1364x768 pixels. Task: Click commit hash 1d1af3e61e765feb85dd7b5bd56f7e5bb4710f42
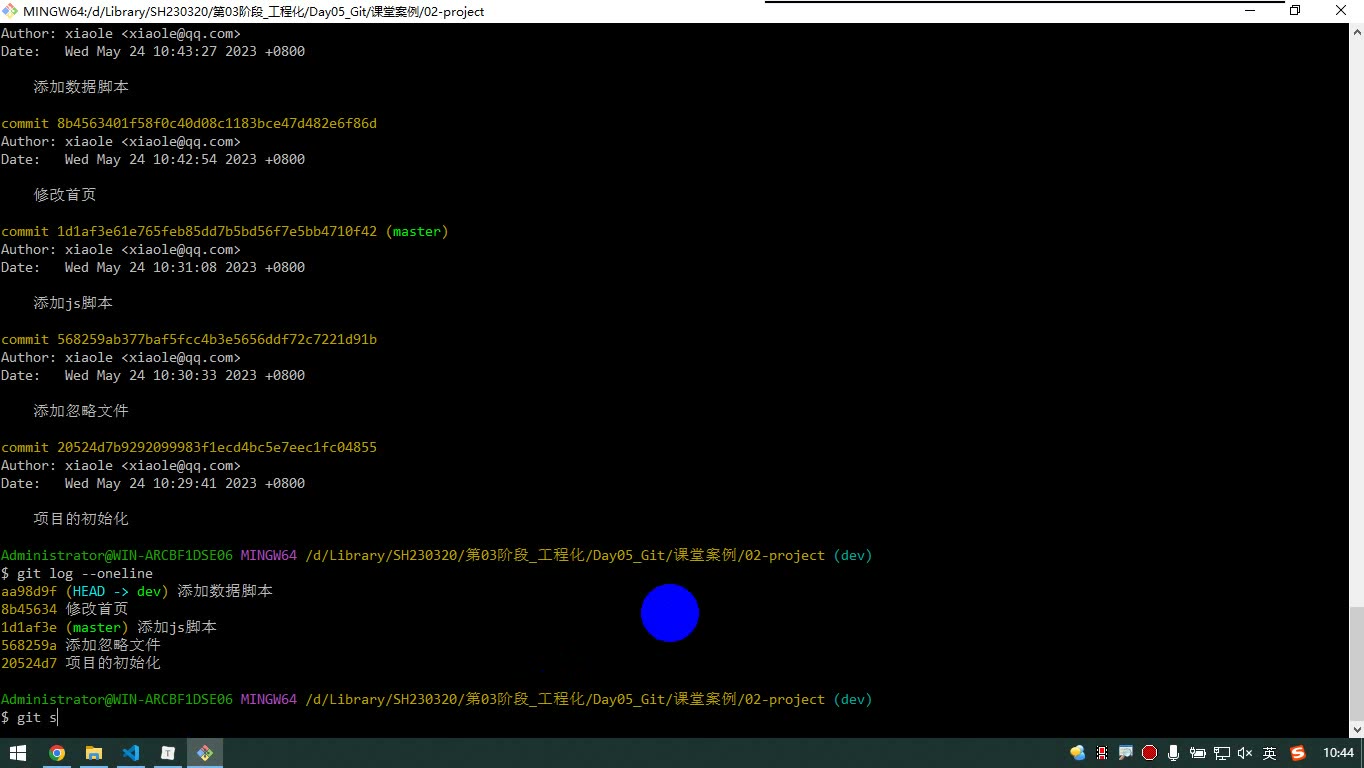(x=217, y=231)
